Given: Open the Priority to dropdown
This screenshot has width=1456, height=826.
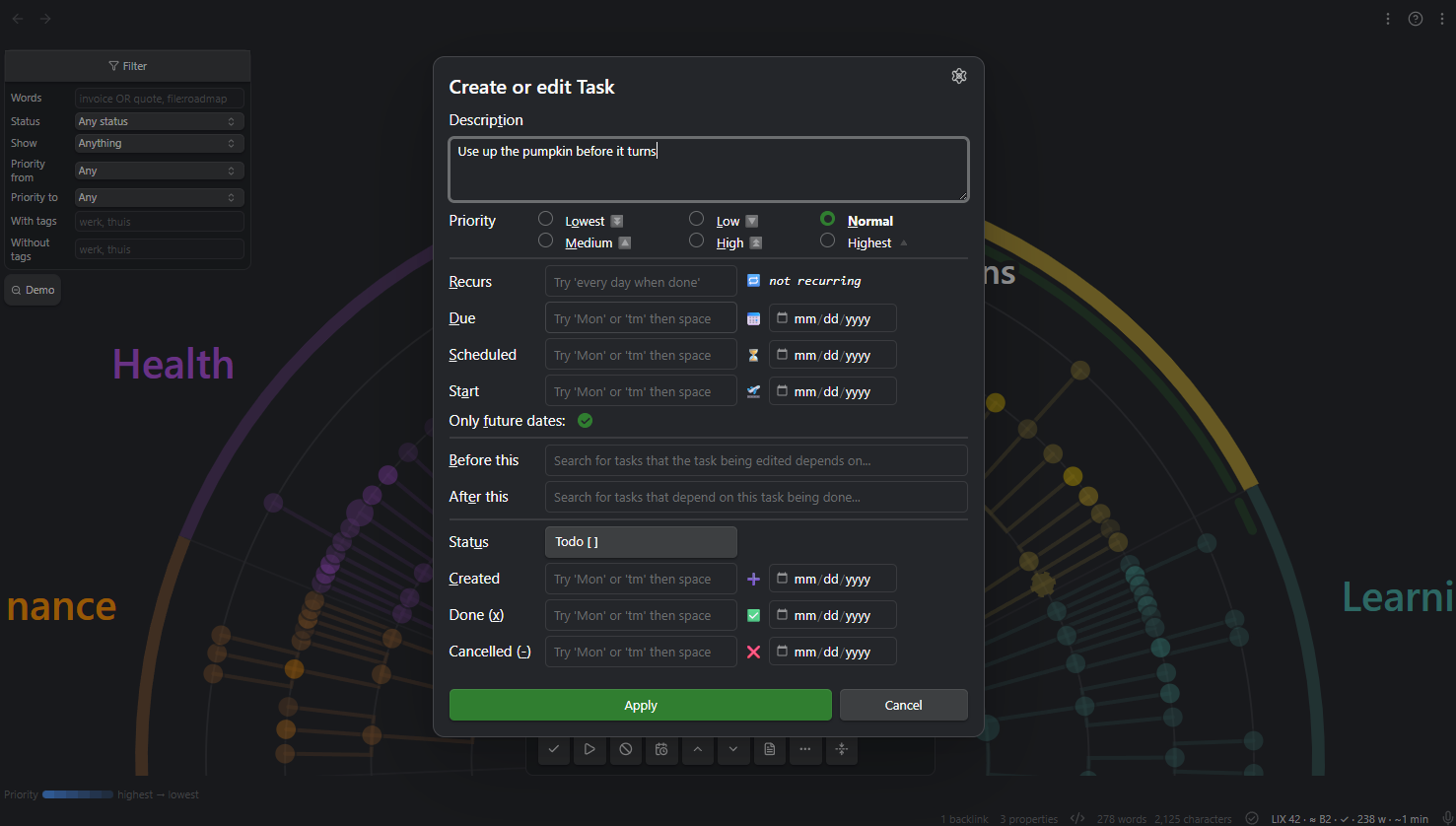Looking at the screenshot, I should (159, 197).
